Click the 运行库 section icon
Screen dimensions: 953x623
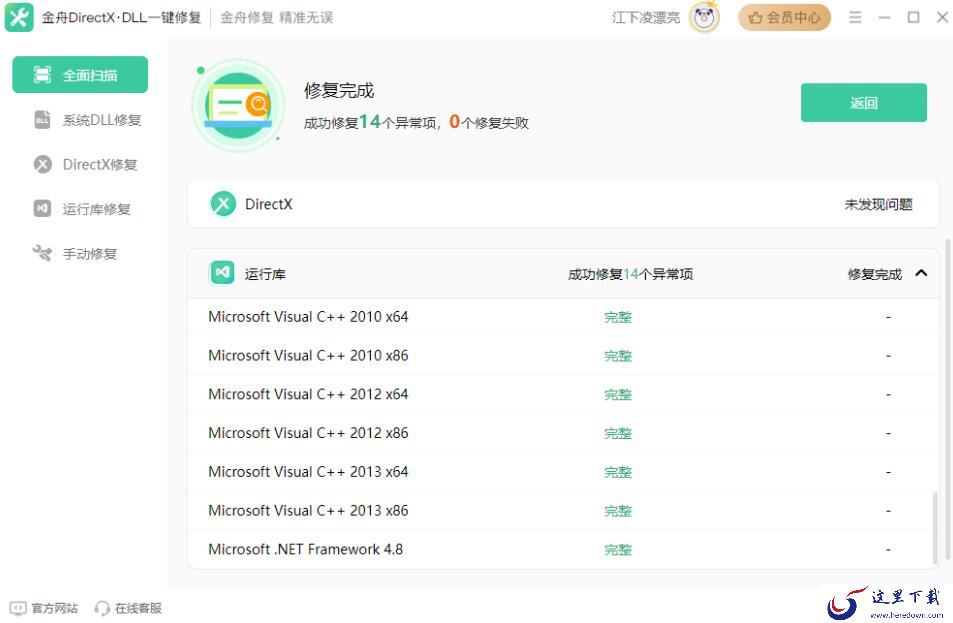(x=222, y=273)
